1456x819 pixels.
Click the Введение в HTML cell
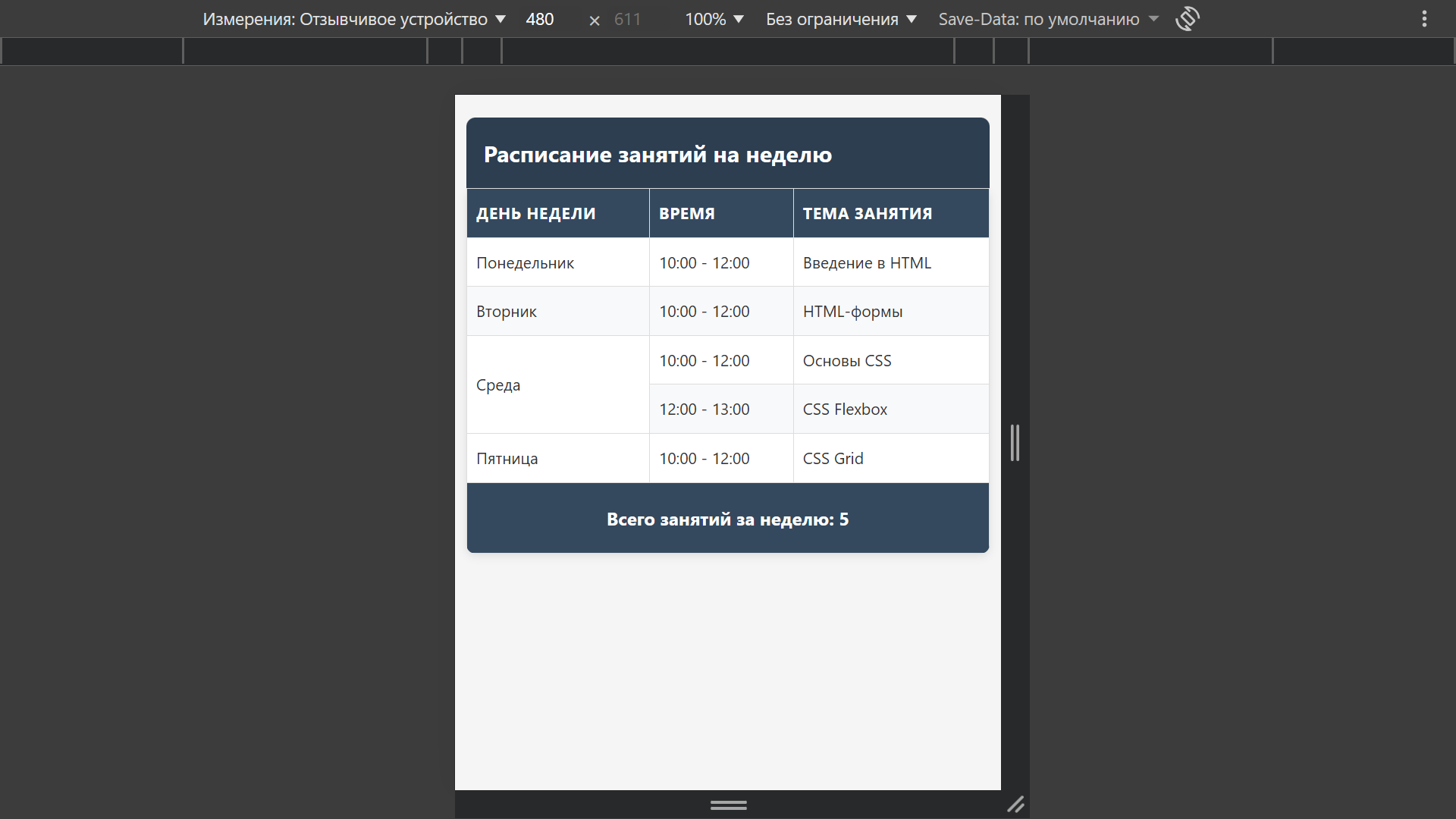(867, 262)
